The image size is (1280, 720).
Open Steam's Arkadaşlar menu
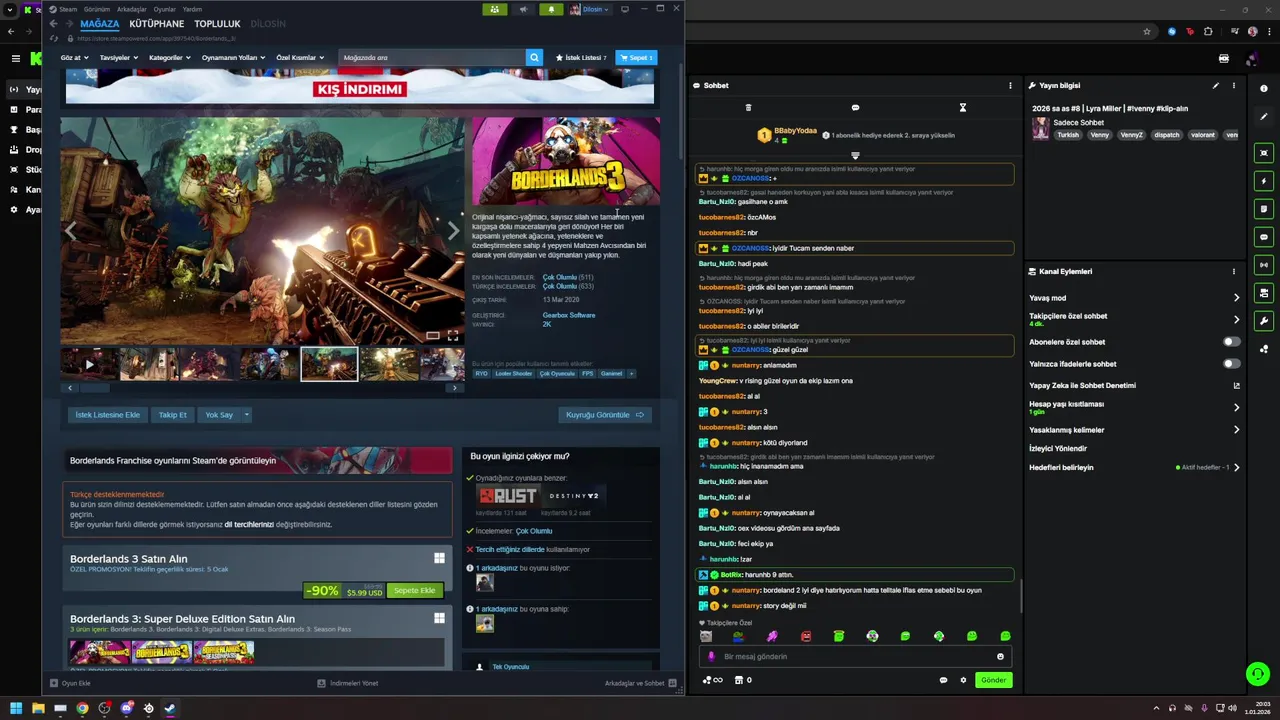point(132,9)
